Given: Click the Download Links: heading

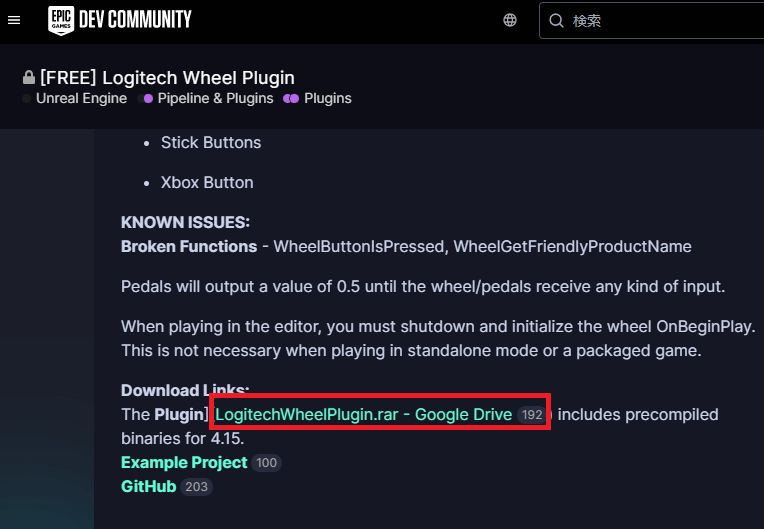Looking at the screenshot, I should point(185,390).
